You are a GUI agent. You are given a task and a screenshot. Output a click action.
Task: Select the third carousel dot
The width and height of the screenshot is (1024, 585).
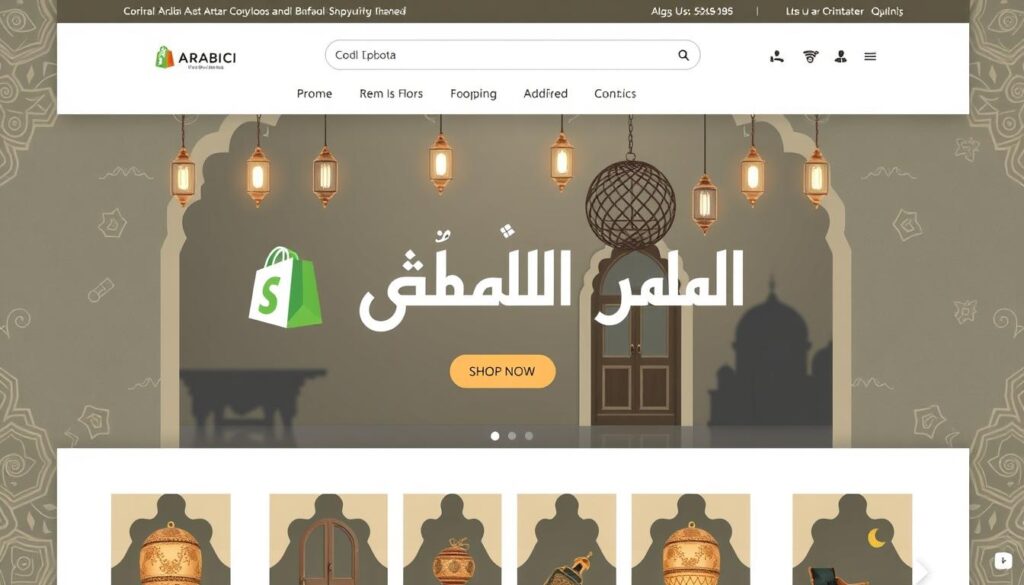click(x=529, y=435)
